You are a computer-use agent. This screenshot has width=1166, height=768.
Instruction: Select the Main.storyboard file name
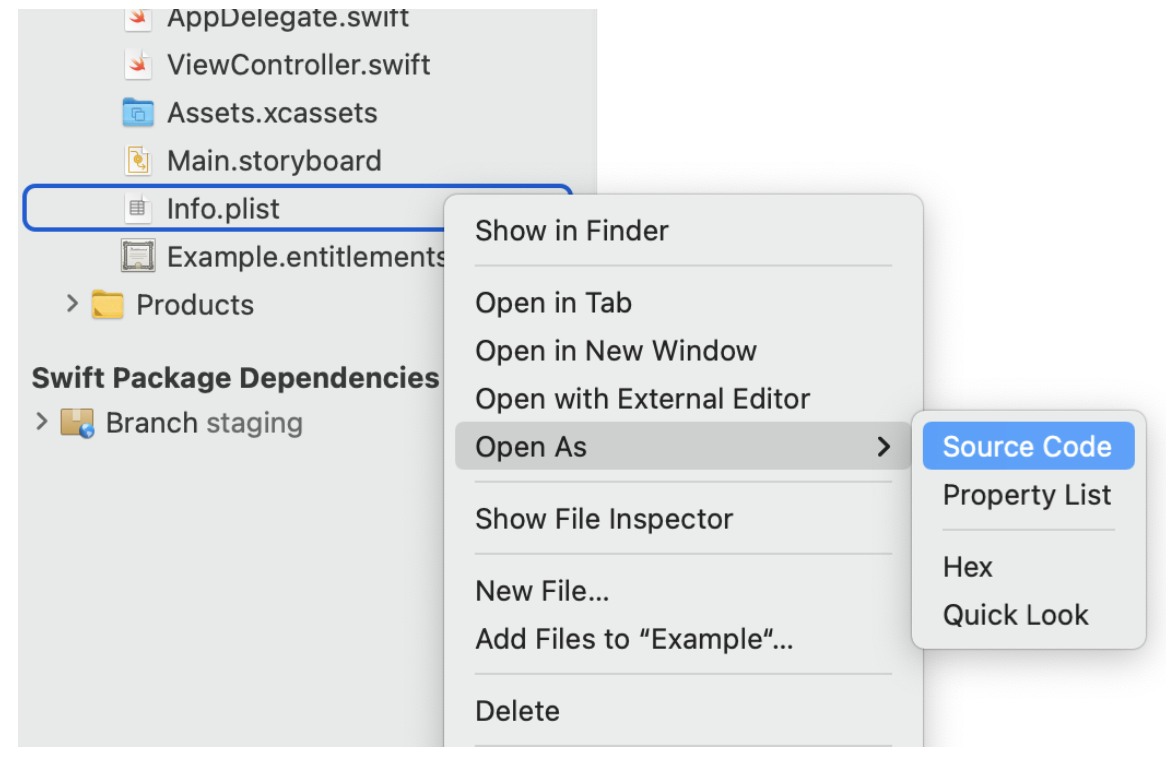coord(274,161)
